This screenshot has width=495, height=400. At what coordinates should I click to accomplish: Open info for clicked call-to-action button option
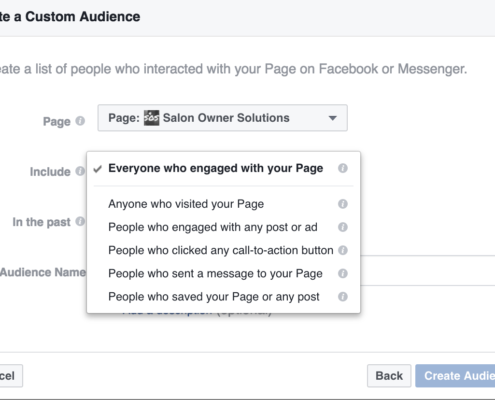(343, 250)
